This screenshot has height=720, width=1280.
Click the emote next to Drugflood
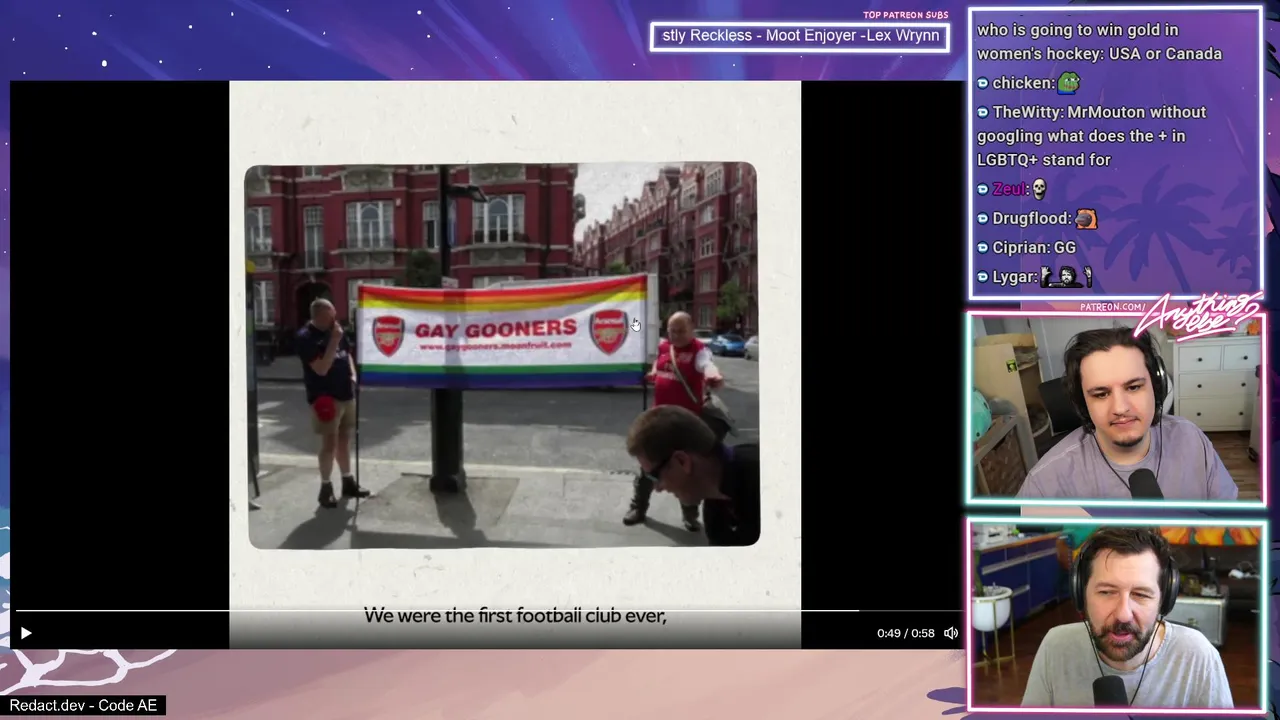(1086, 218)
